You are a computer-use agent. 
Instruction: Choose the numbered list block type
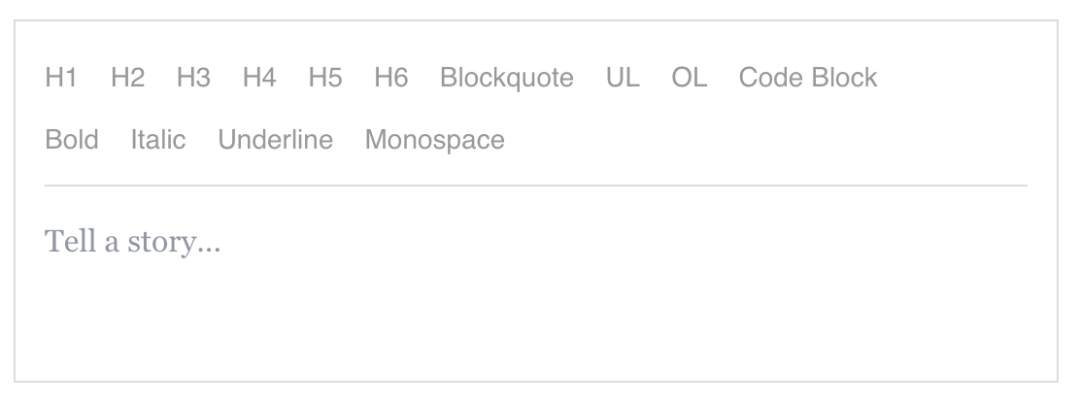(689, 78)
